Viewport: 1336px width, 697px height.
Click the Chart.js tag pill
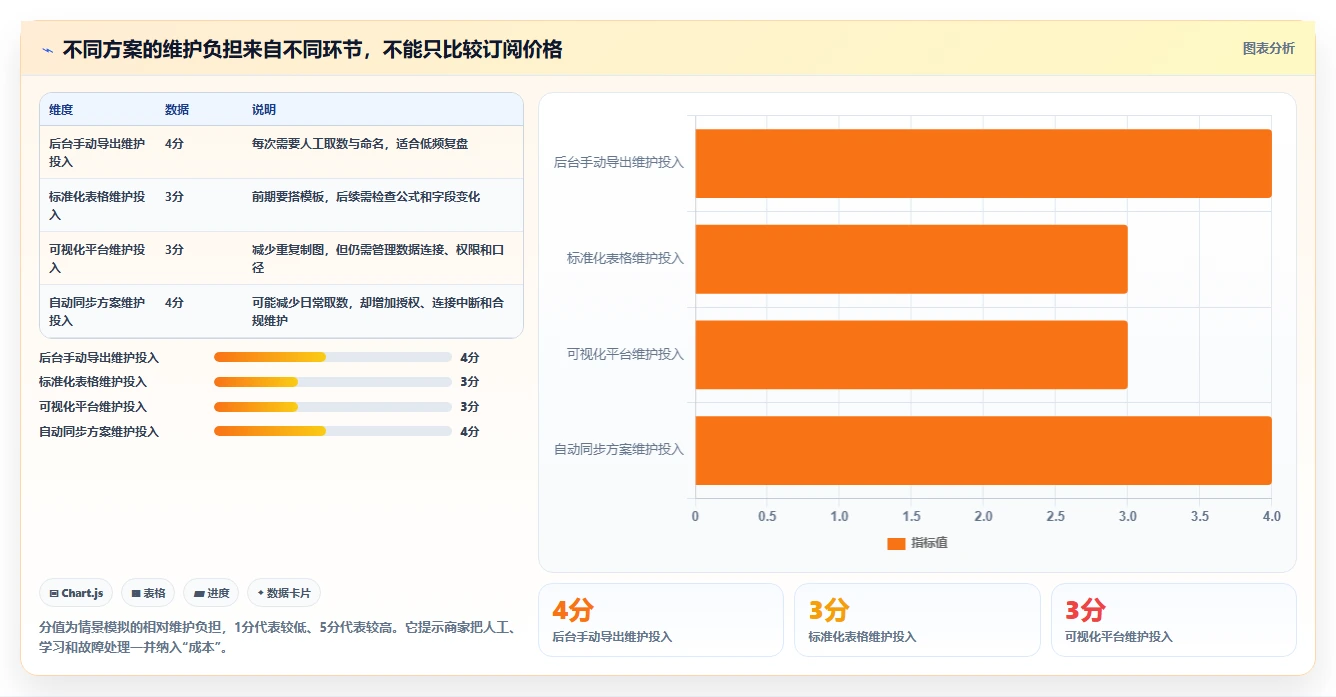click(x=77, y=593)
